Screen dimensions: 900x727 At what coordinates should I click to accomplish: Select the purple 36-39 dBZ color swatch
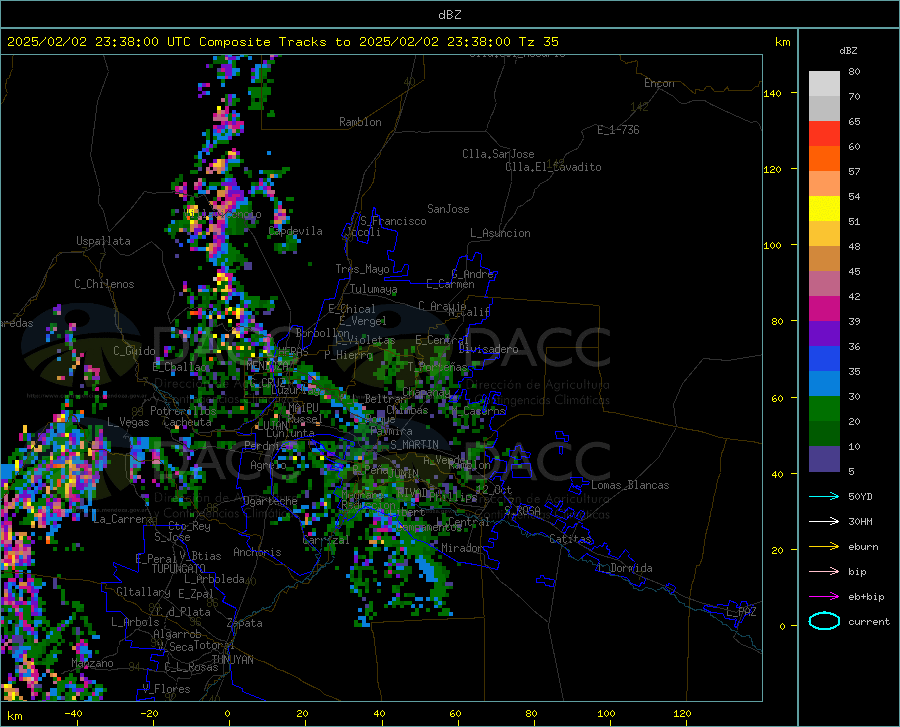(824, 334)
